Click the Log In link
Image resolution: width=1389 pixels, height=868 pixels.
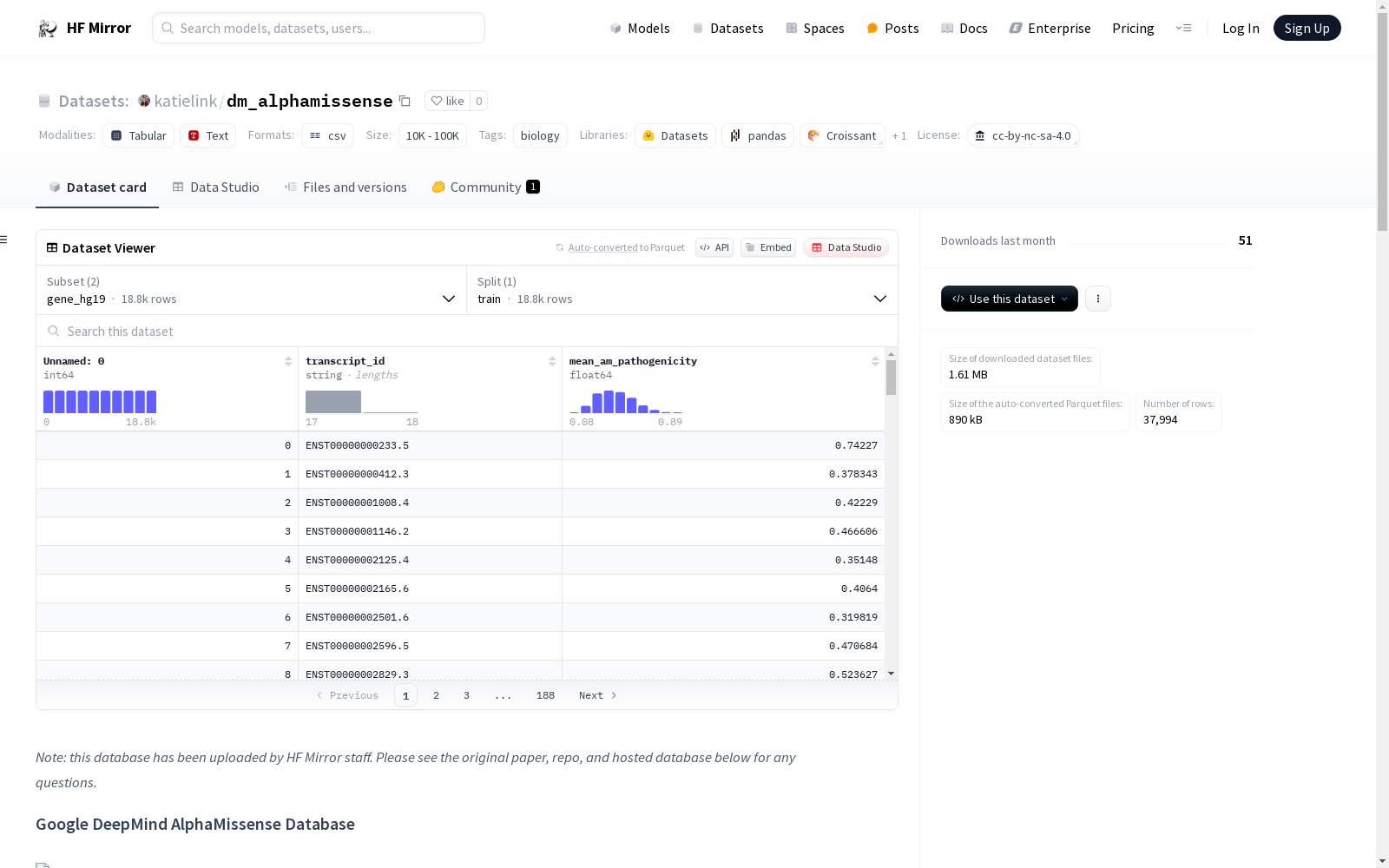point(1241,28)
